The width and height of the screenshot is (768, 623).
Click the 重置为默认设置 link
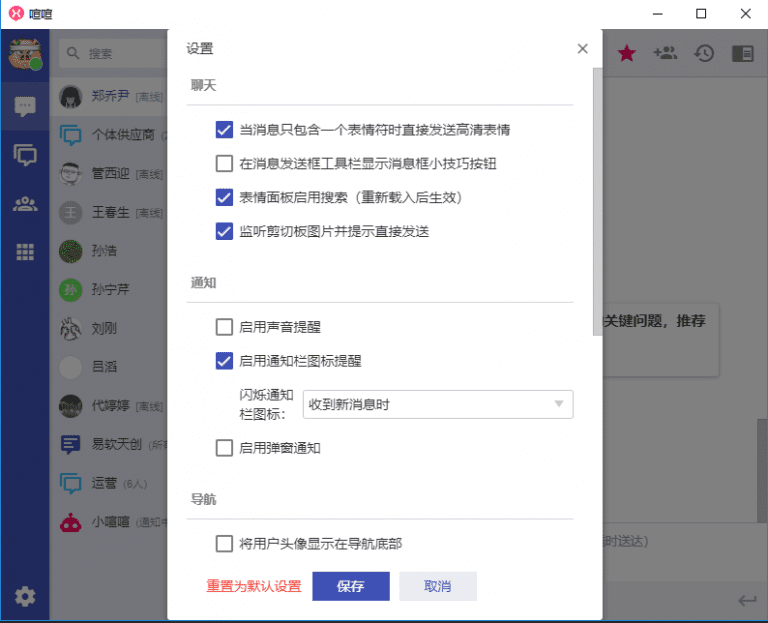pyautogui.click(x=254, y=586)
